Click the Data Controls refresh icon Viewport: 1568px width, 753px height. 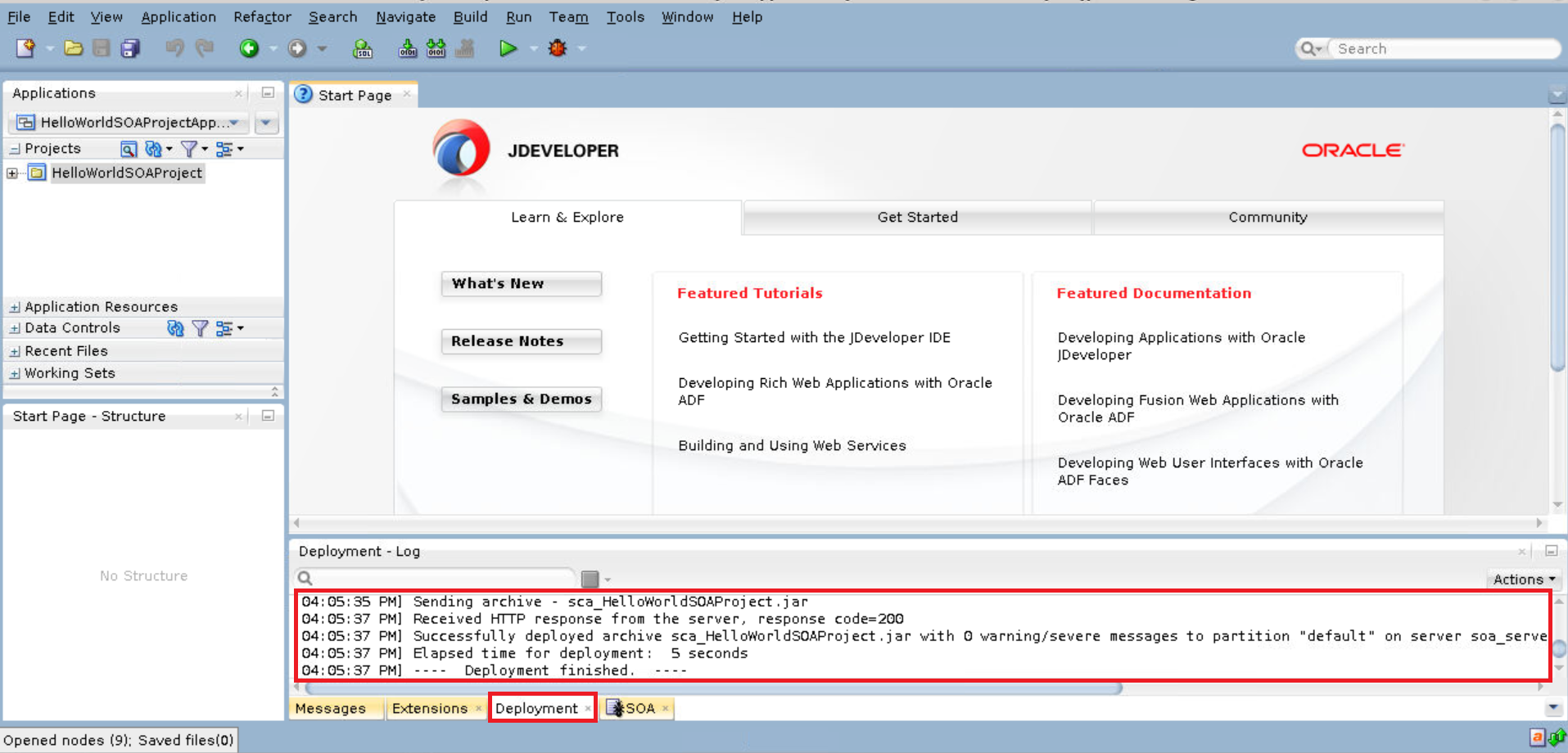[x=175, y=328]
